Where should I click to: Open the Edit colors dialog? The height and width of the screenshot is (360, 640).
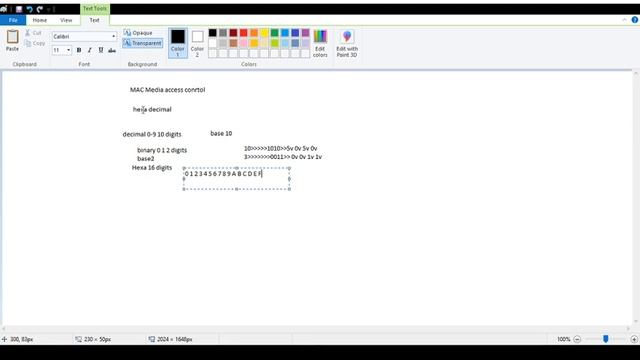pyautogui.click(x=320, y=43)
